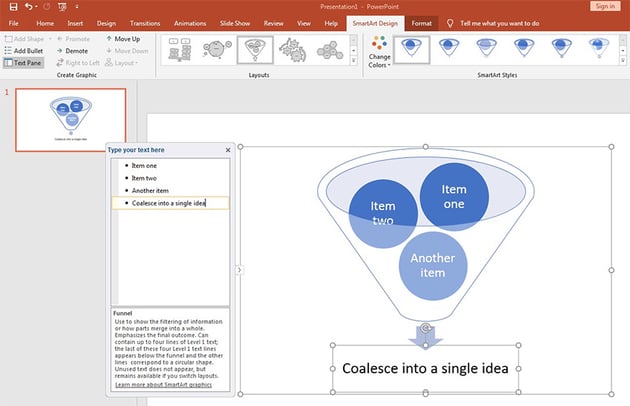The image size is (630, 406).
Task: Choose the Gear layout thumbnail
Action: pyautogui.click(x=293, y=49)
